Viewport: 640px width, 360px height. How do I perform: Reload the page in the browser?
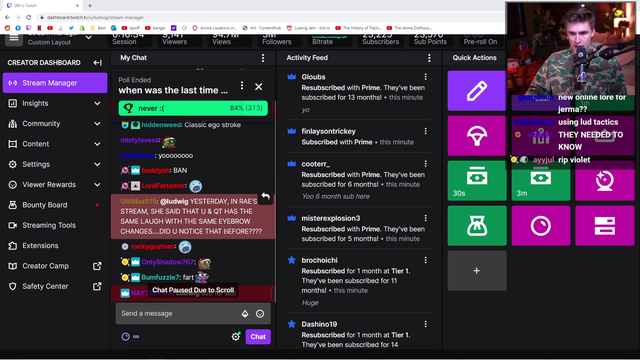(x=29, y=17)
